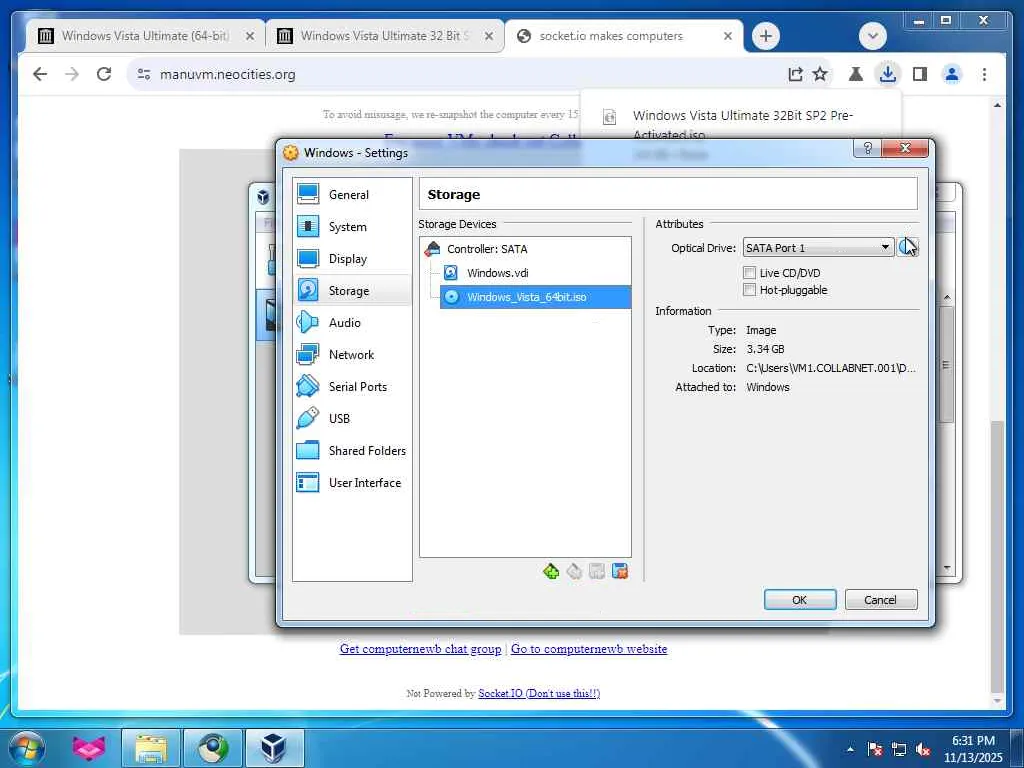Follow the Go to computernewb website link
1024x768 pixels.
[x=589, y=649]
